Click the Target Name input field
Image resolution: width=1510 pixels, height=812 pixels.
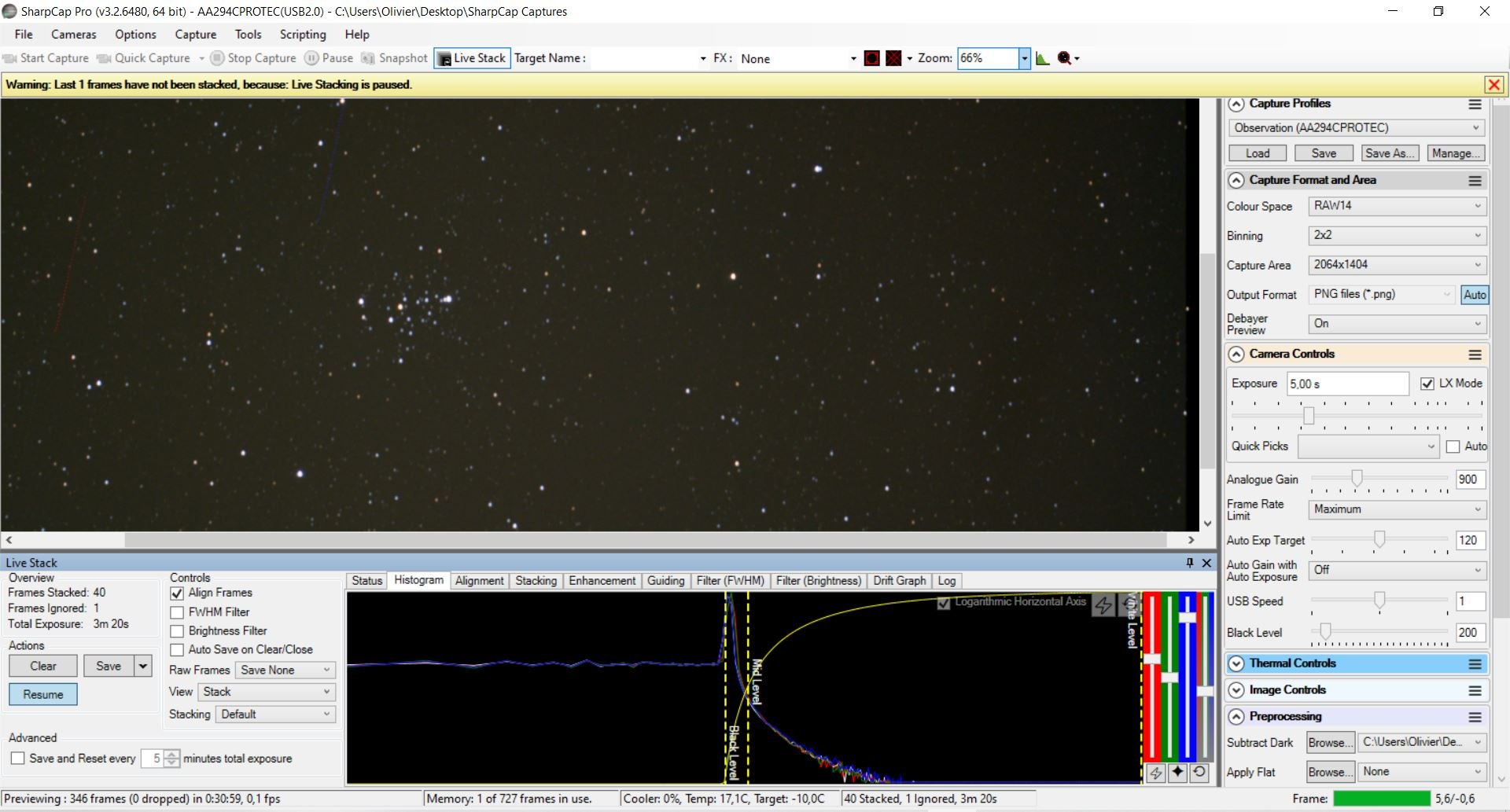coord(649,58)
